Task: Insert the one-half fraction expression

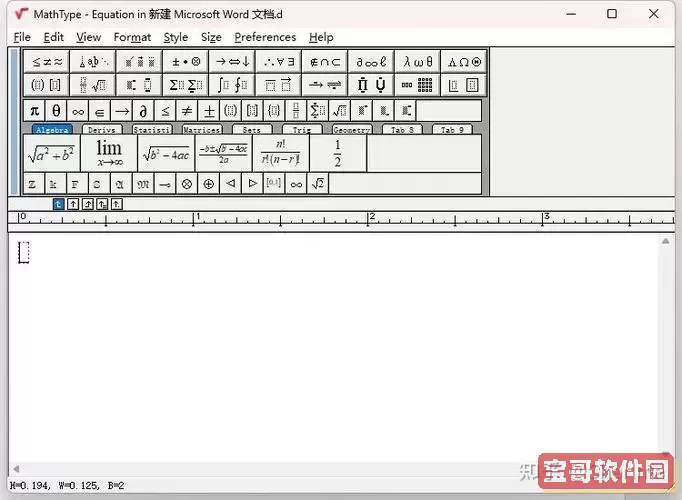Action: (x=338, y=153)
